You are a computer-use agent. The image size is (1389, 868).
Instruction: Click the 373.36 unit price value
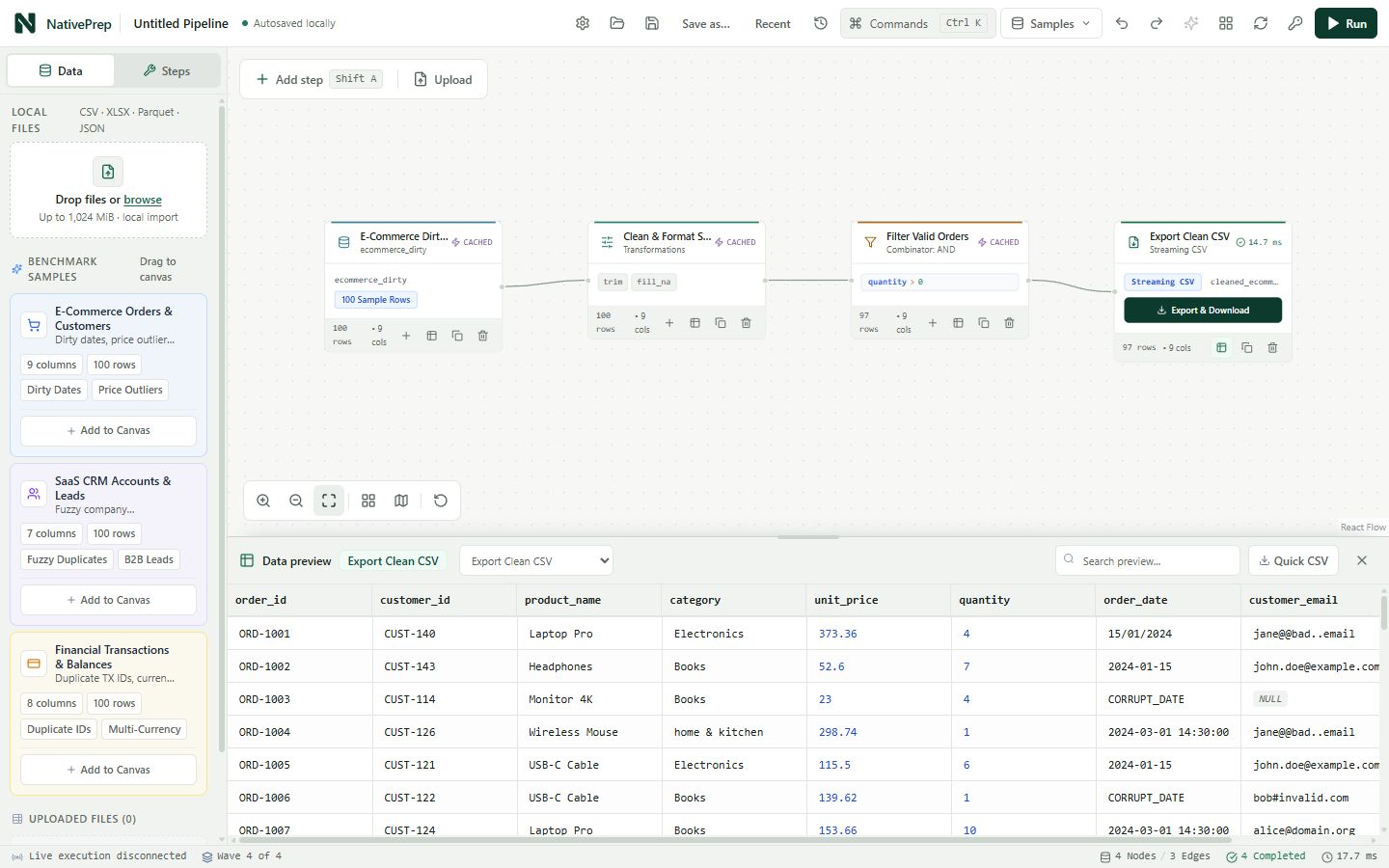pos(837,634)
